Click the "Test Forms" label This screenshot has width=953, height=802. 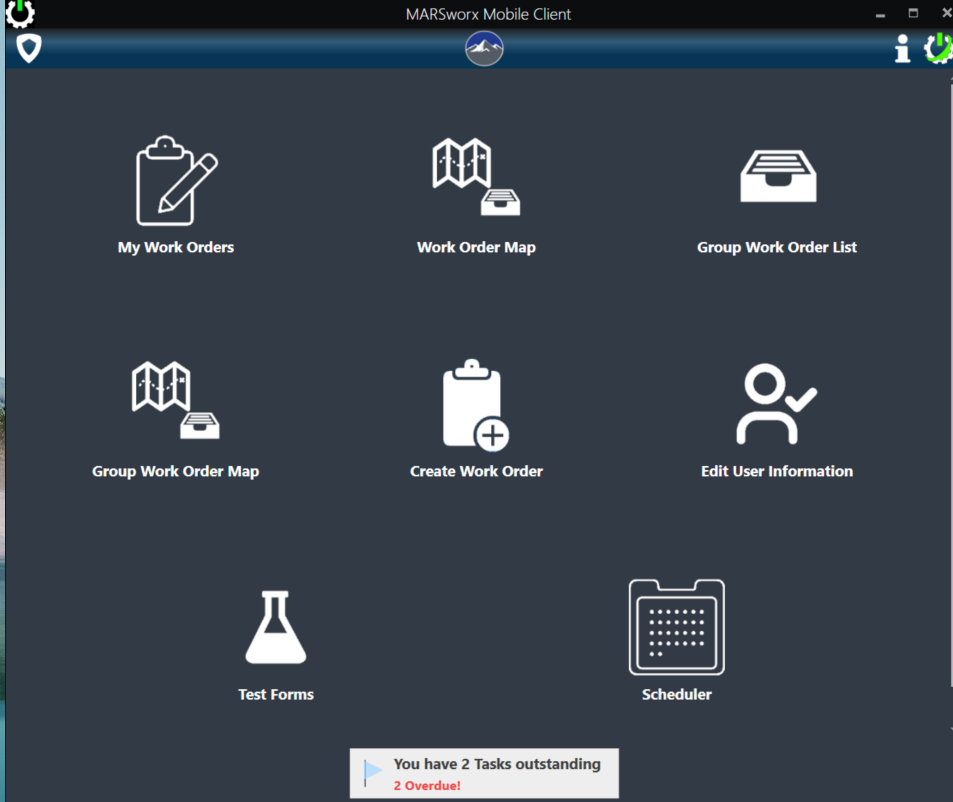pos(276,694)
